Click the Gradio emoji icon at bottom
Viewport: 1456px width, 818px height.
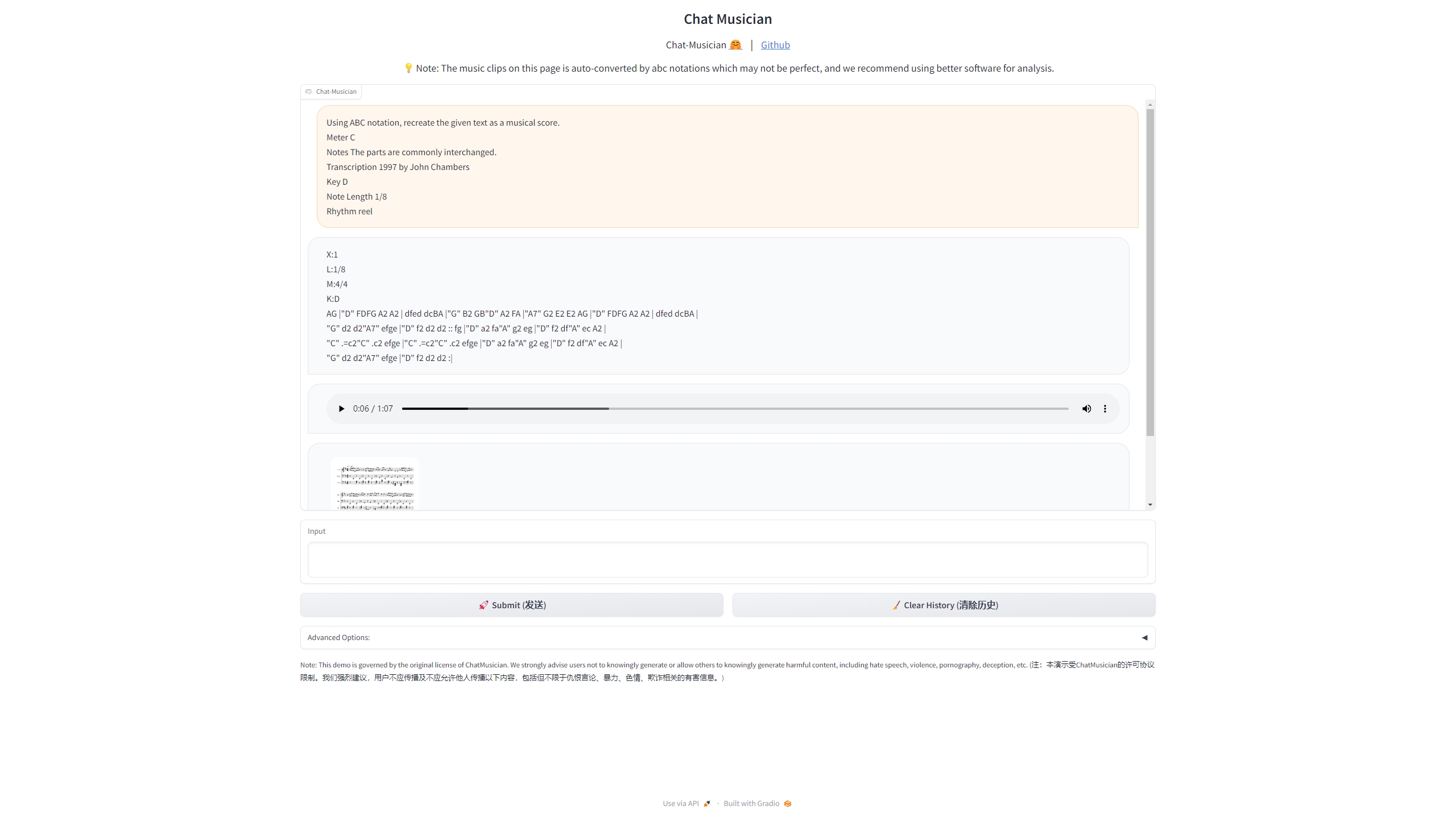(x=789, y=803)
